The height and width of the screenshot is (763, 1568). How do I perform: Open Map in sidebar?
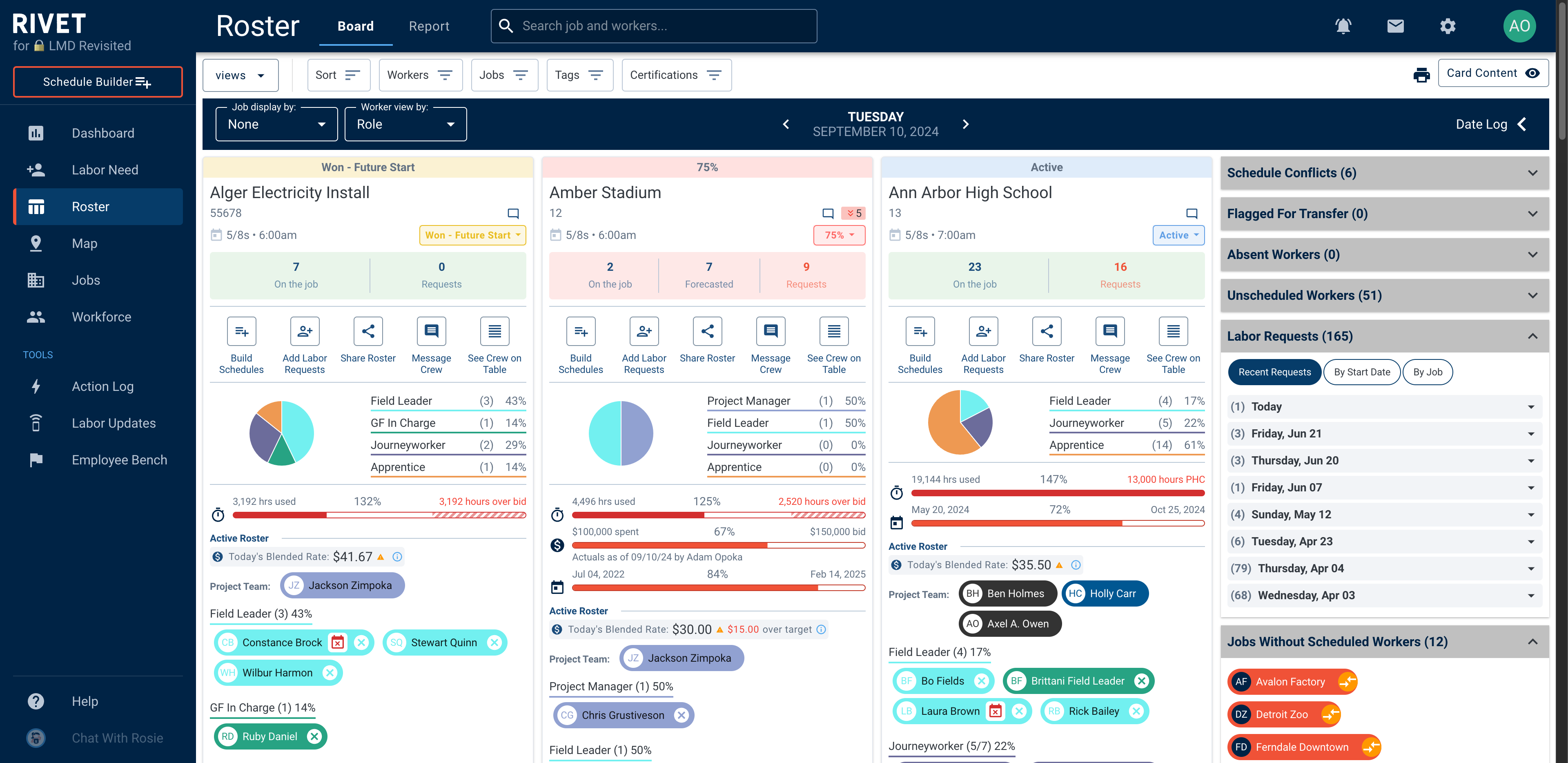point(98,243)
